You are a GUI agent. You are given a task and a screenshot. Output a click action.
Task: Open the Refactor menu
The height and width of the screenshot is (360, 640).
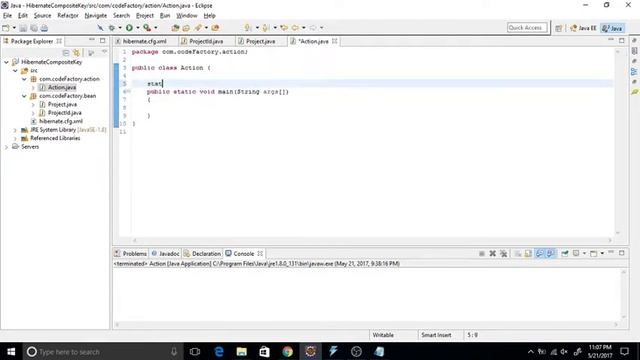(x=68, y=16)
